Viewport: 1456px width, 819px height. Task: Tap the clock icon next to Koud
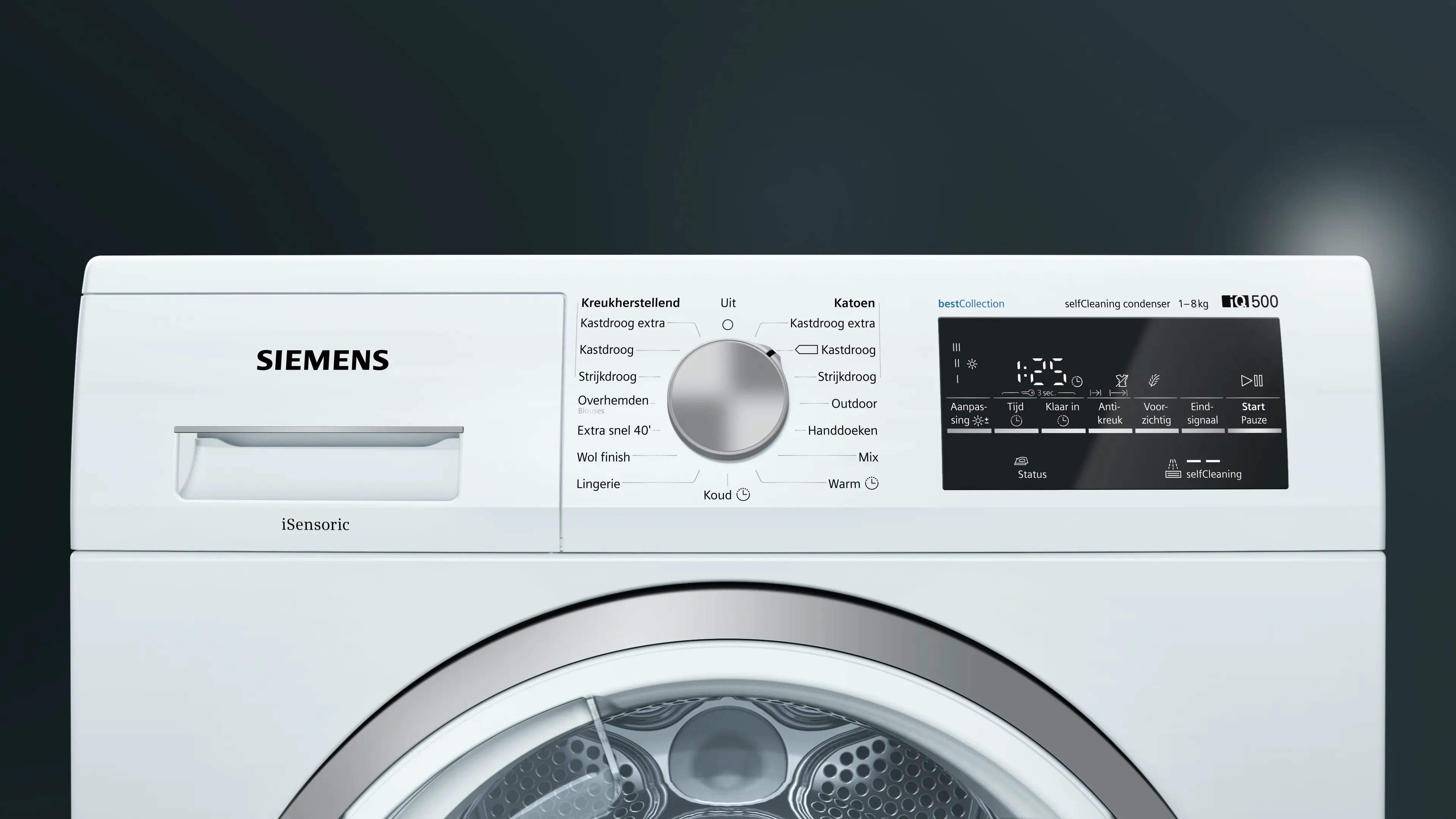(743, 494)
